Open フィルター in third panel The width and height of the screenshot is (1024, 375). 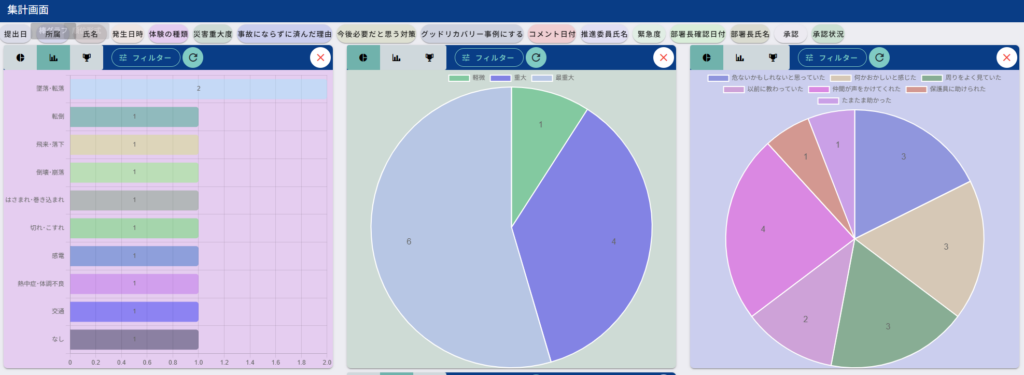(832, 57)
